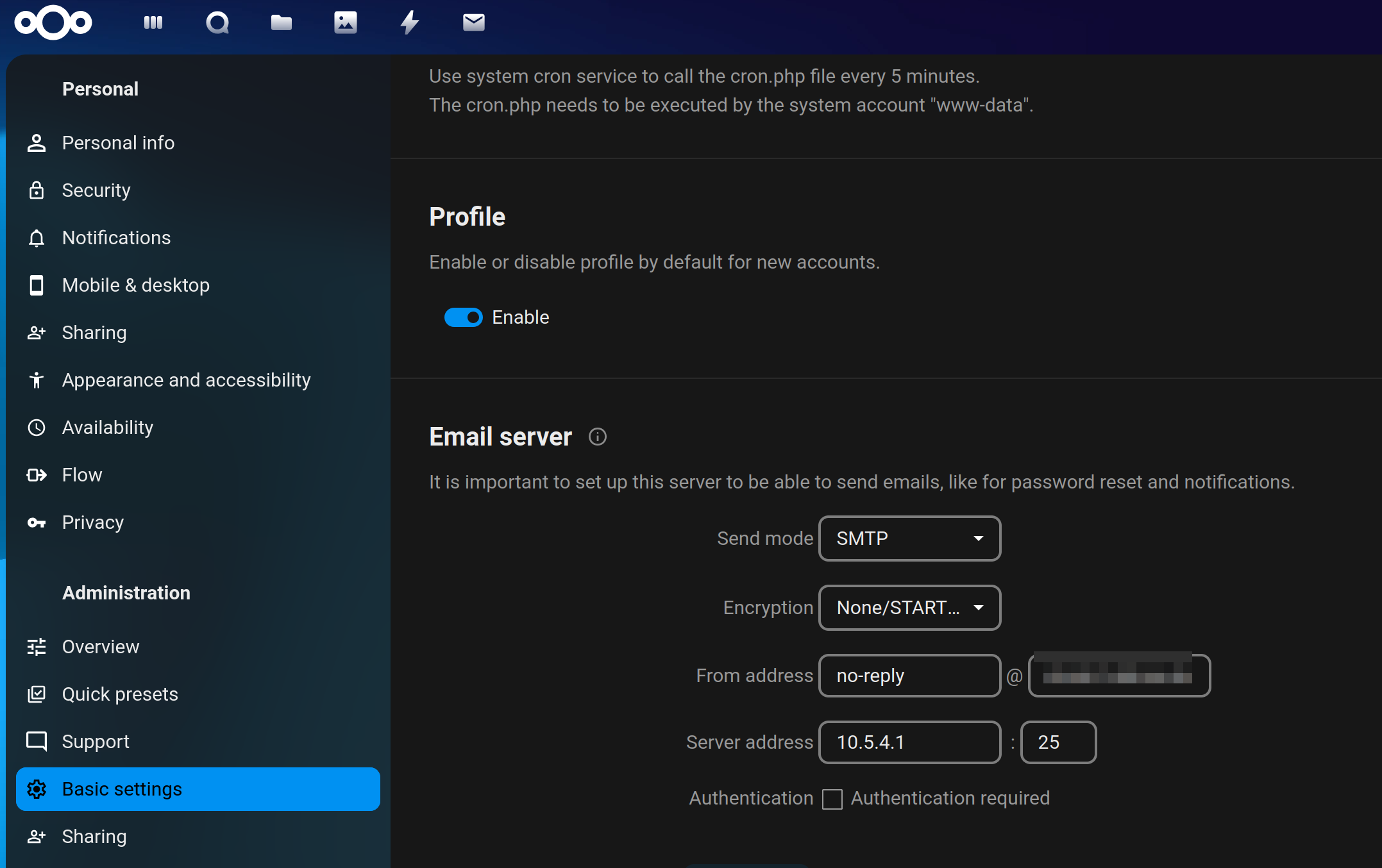The image size is (1382, 868).
Task: Toggle the Profile Enable switch
Action: click(463, 317)
